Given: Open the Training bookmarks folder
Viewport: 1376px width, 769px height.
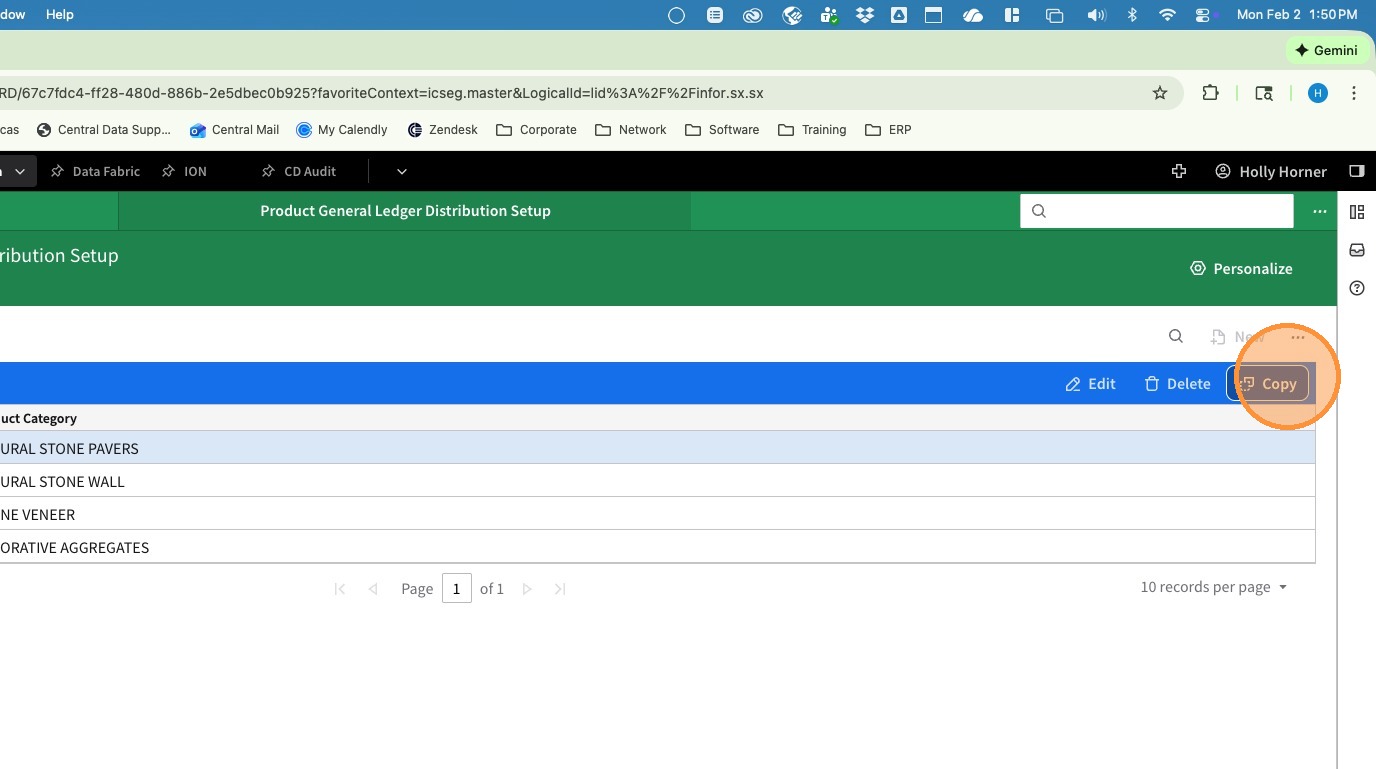Looking at the screenshot, I should 812,130.
